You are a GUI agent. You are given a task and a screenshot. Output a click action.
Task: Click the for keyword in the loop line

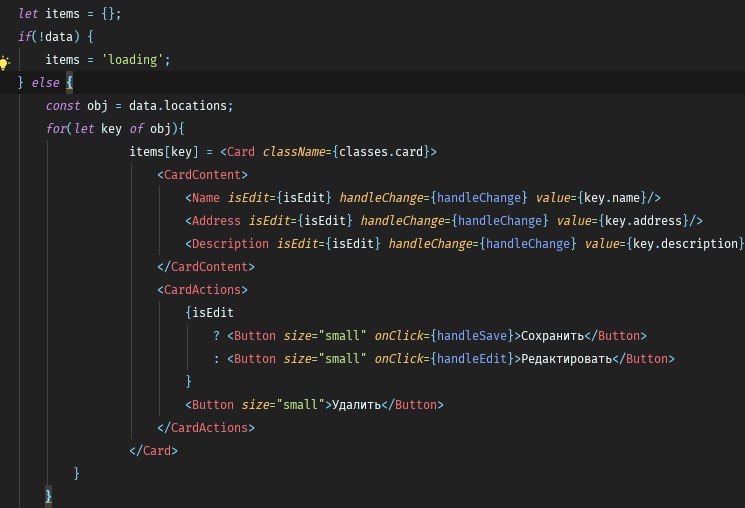coord(56,129)
